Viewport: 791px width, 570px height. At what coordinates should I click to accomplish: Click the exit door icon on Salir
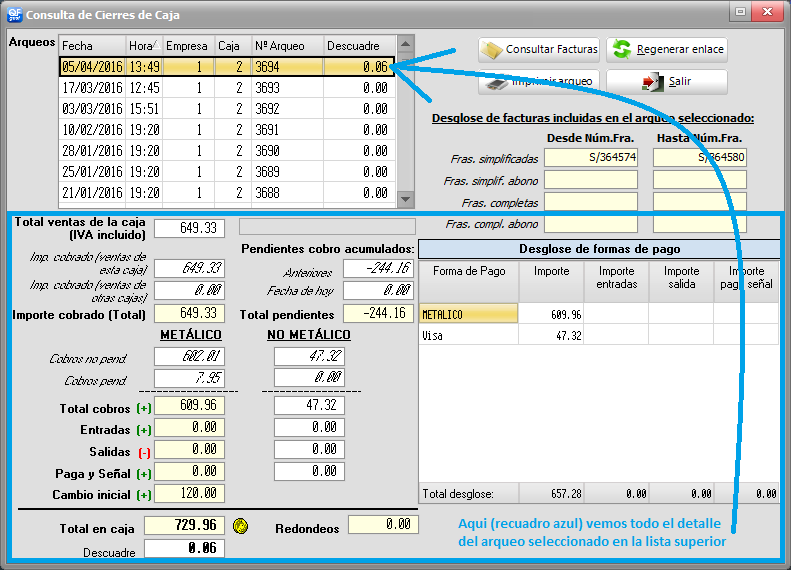coord(653,82)
